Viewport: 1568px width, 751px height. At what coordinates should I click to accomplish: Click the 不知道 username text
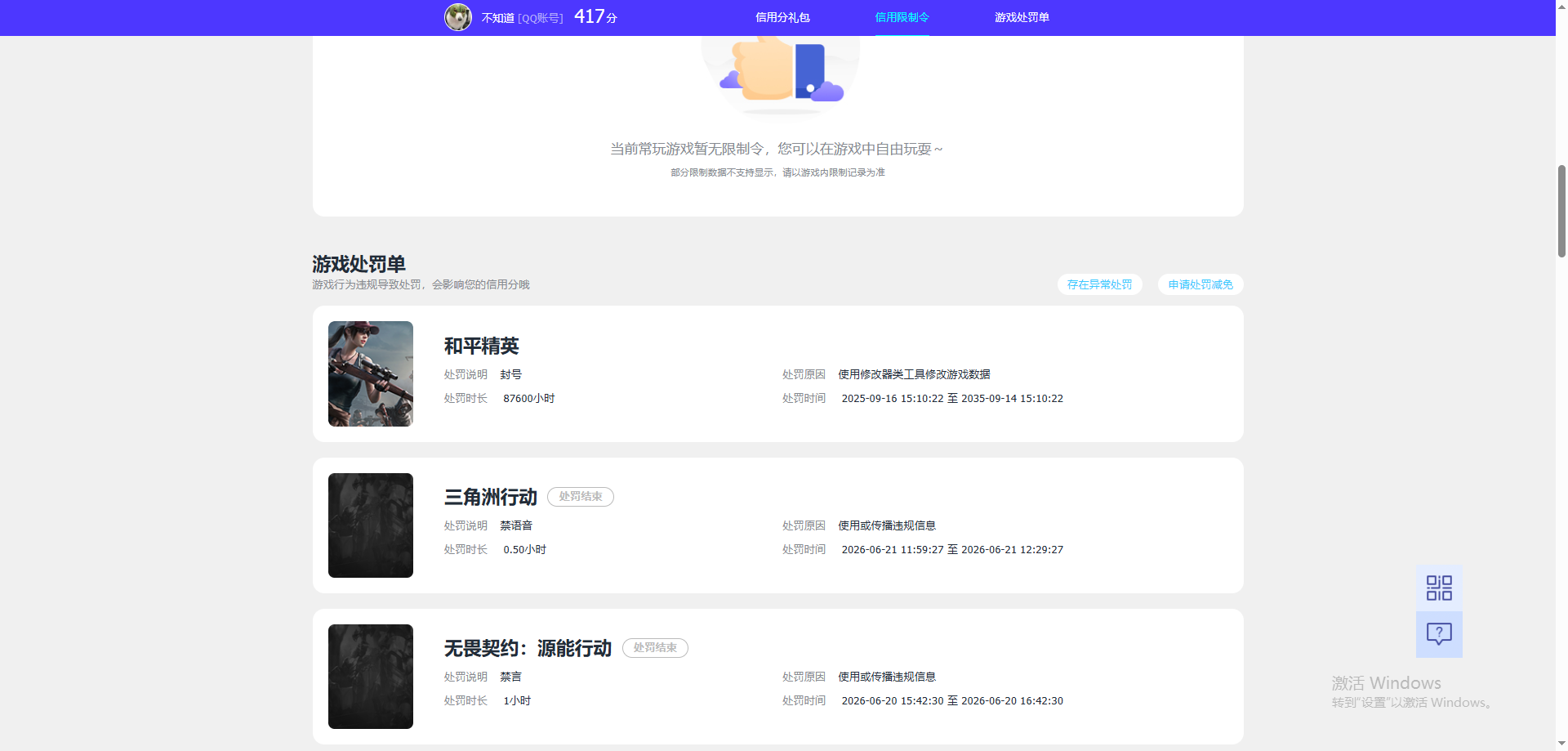pyautogui.click(x=497, y=18)
